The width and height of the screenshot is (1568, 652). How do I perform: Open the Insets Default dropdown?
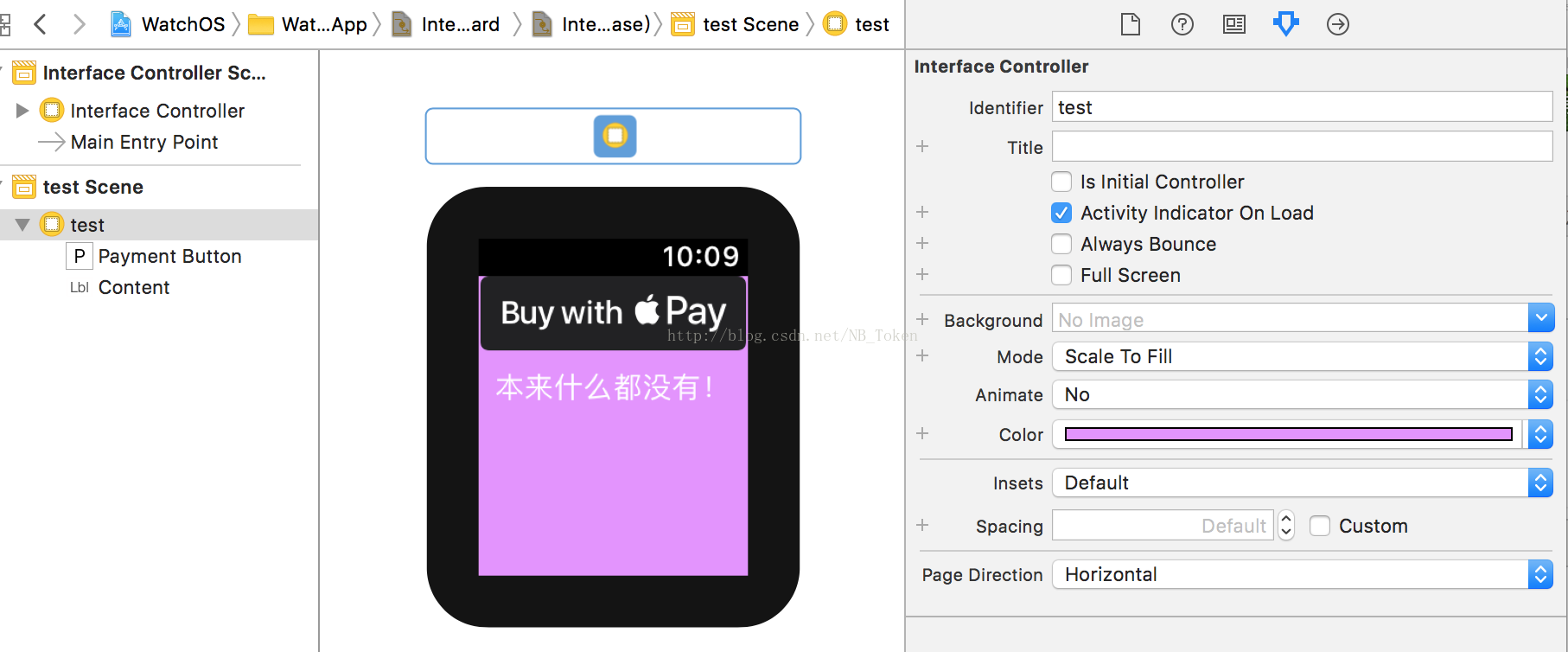1303,483
